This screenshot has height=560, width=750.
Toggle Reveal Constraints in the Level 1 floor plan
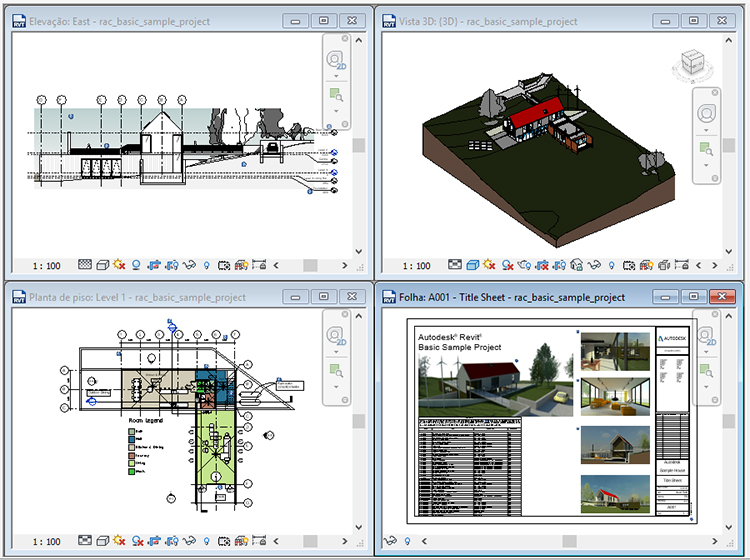259,540
